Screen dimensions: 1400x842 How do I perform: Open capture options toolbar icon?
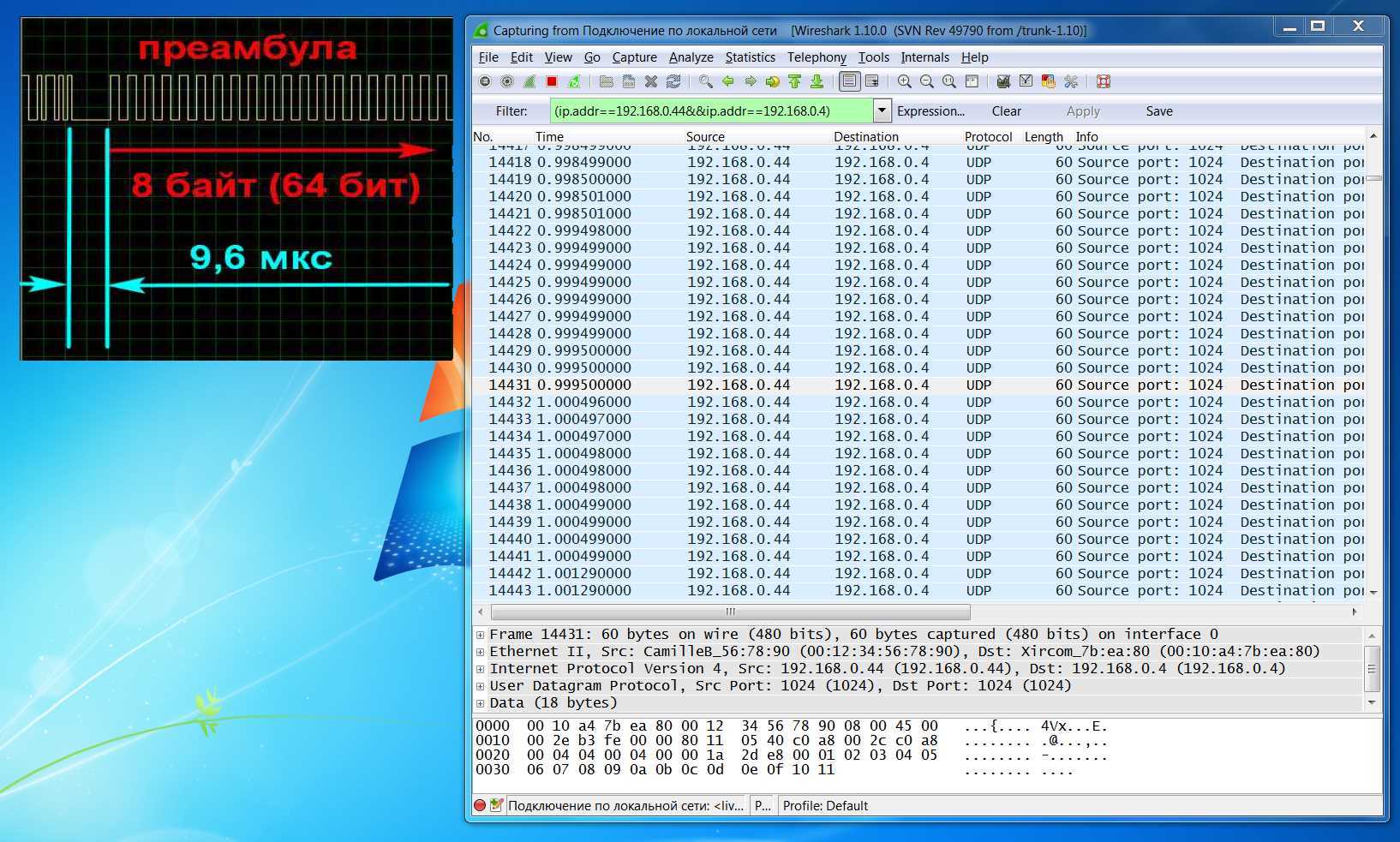507,81
